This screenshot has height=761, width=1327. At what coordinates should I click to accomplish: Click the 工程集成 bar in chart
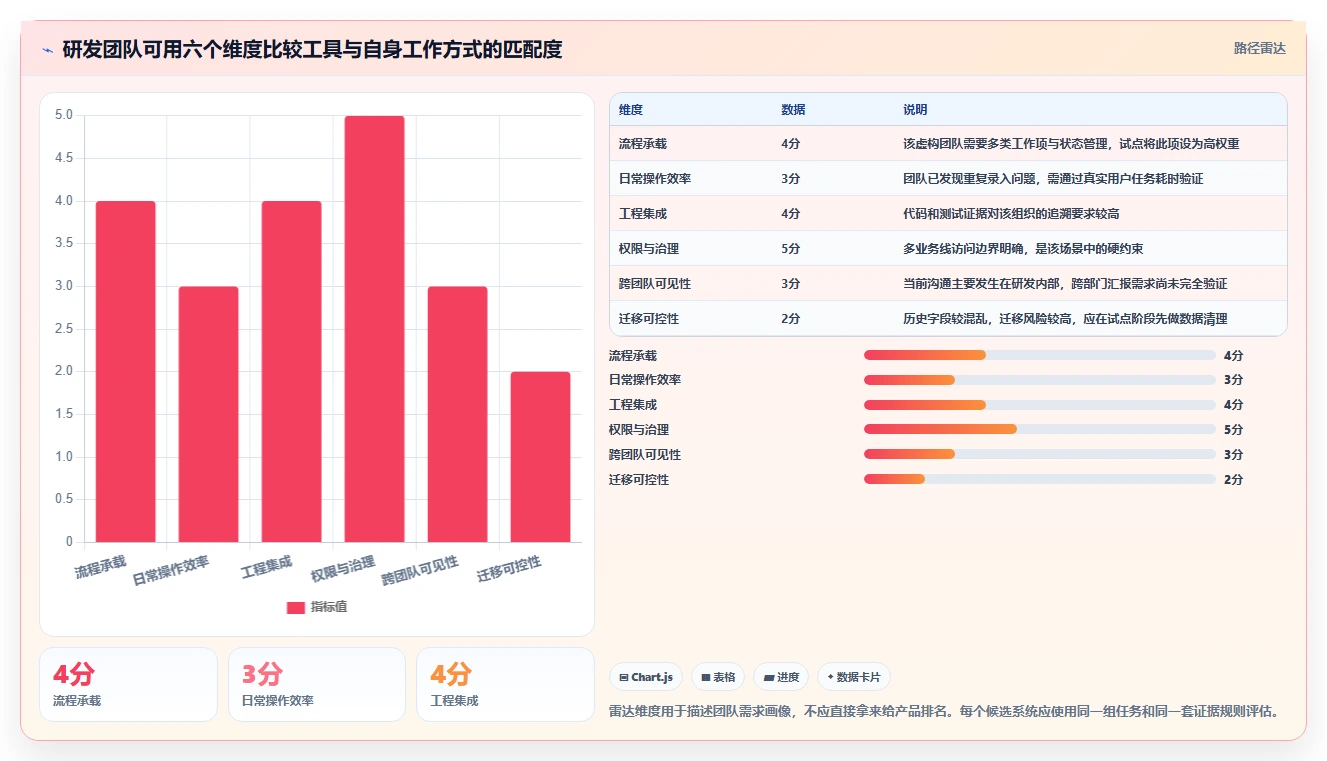292,372
